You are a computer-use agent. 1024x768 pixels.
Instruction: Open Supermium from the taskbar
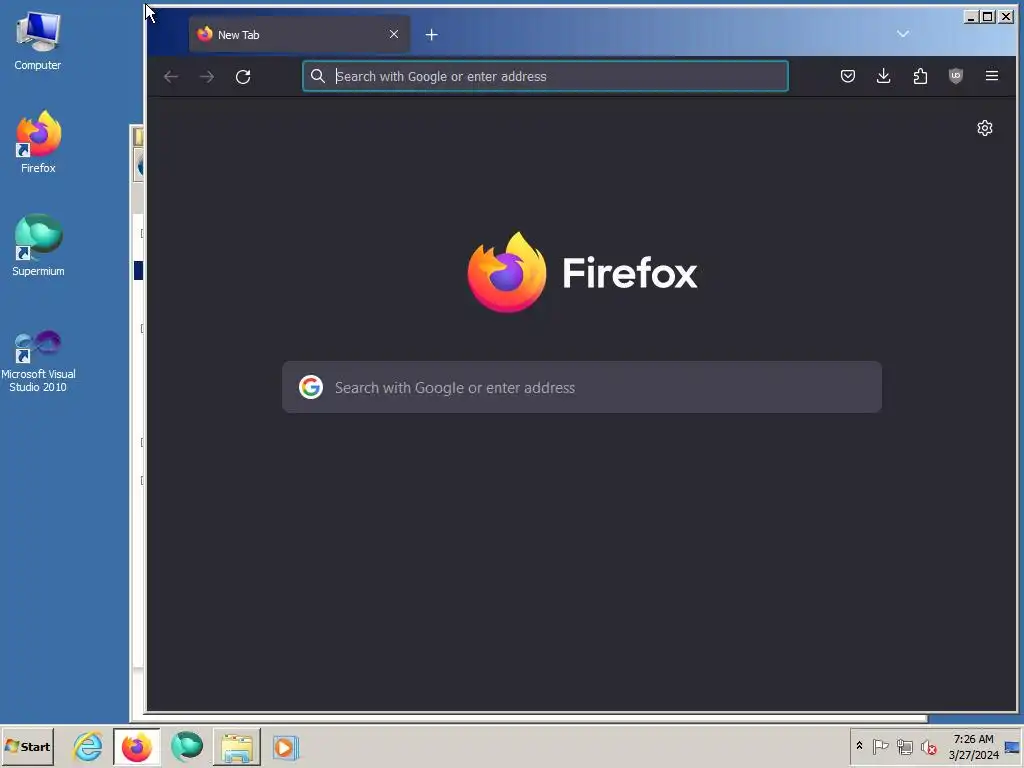187,746
